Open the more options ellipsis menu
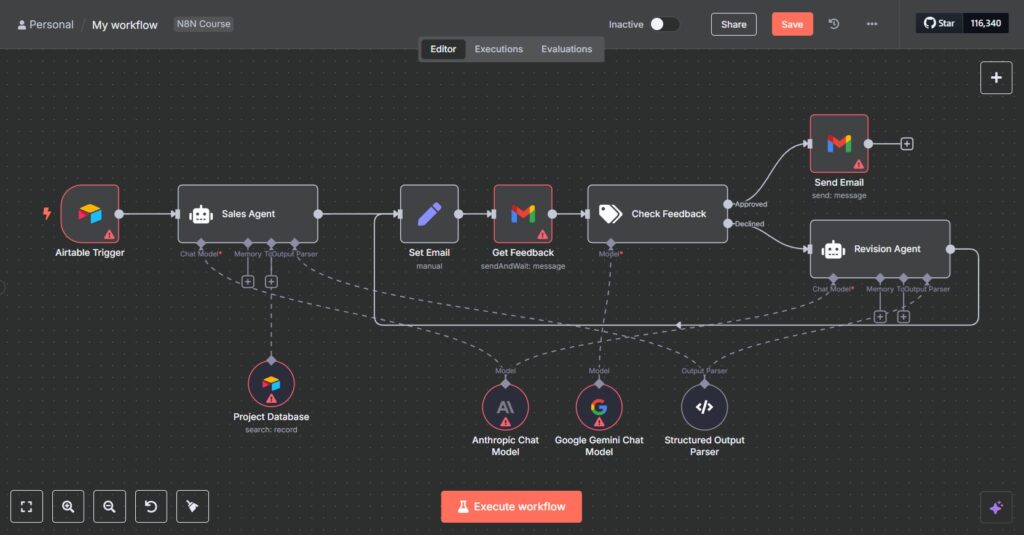The height and width of the screenshot is (535, 1024). point(872,24)
